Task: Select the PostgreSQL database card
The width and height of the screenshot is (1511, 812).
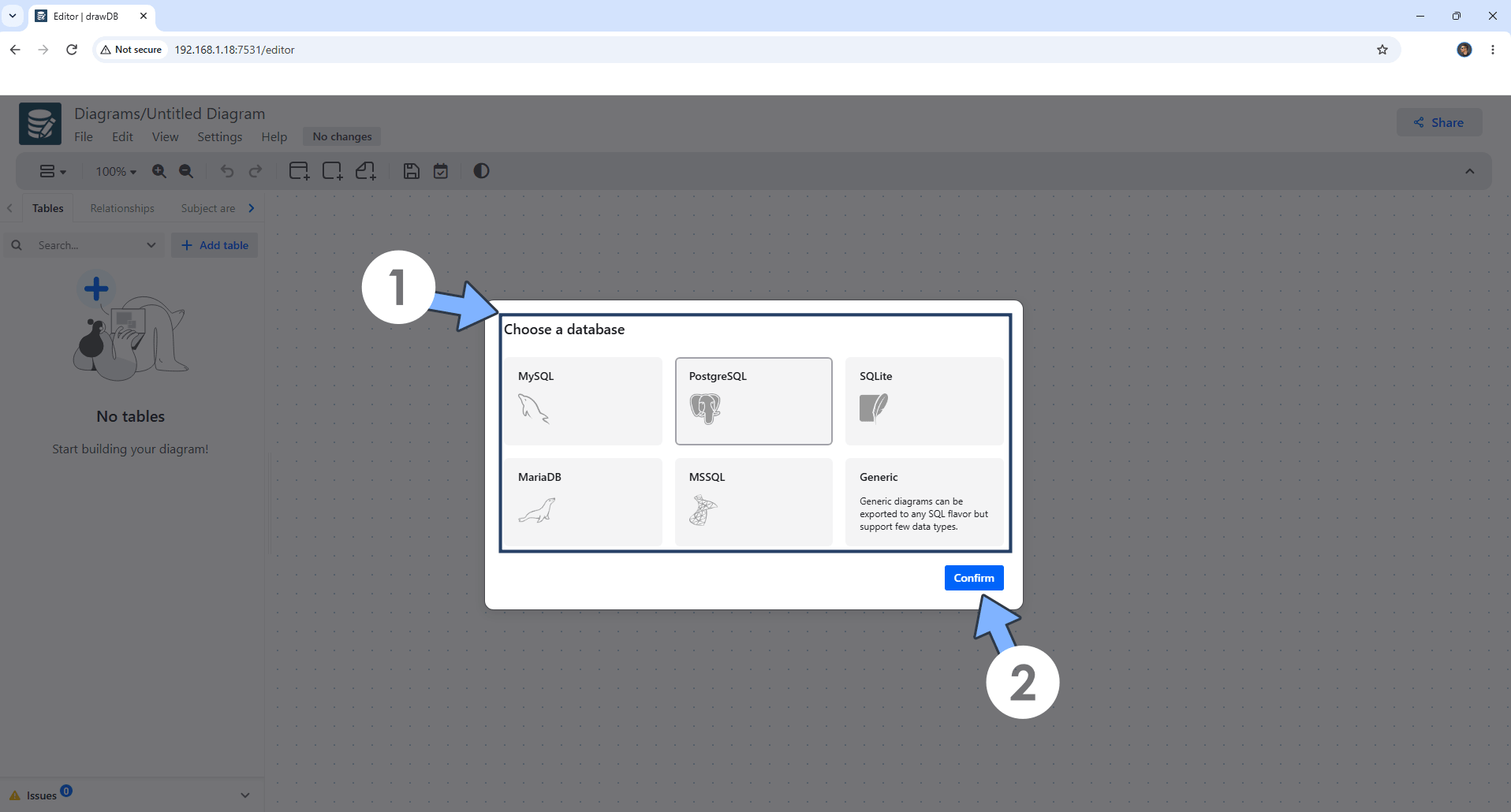Action: point(754,401)
